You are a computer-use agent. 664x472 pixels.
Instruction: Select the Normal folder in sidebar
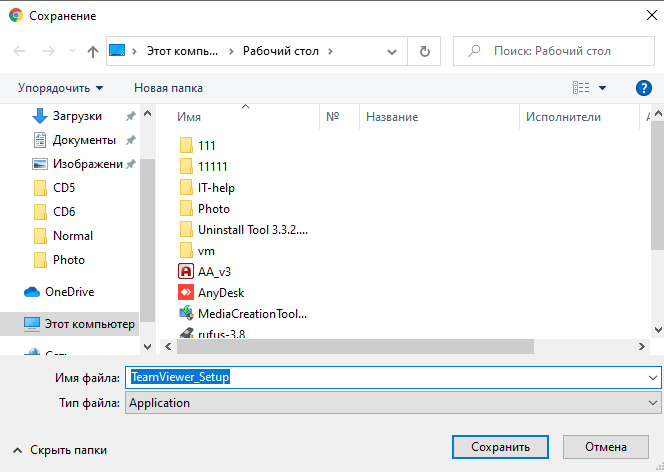[73, 236]
